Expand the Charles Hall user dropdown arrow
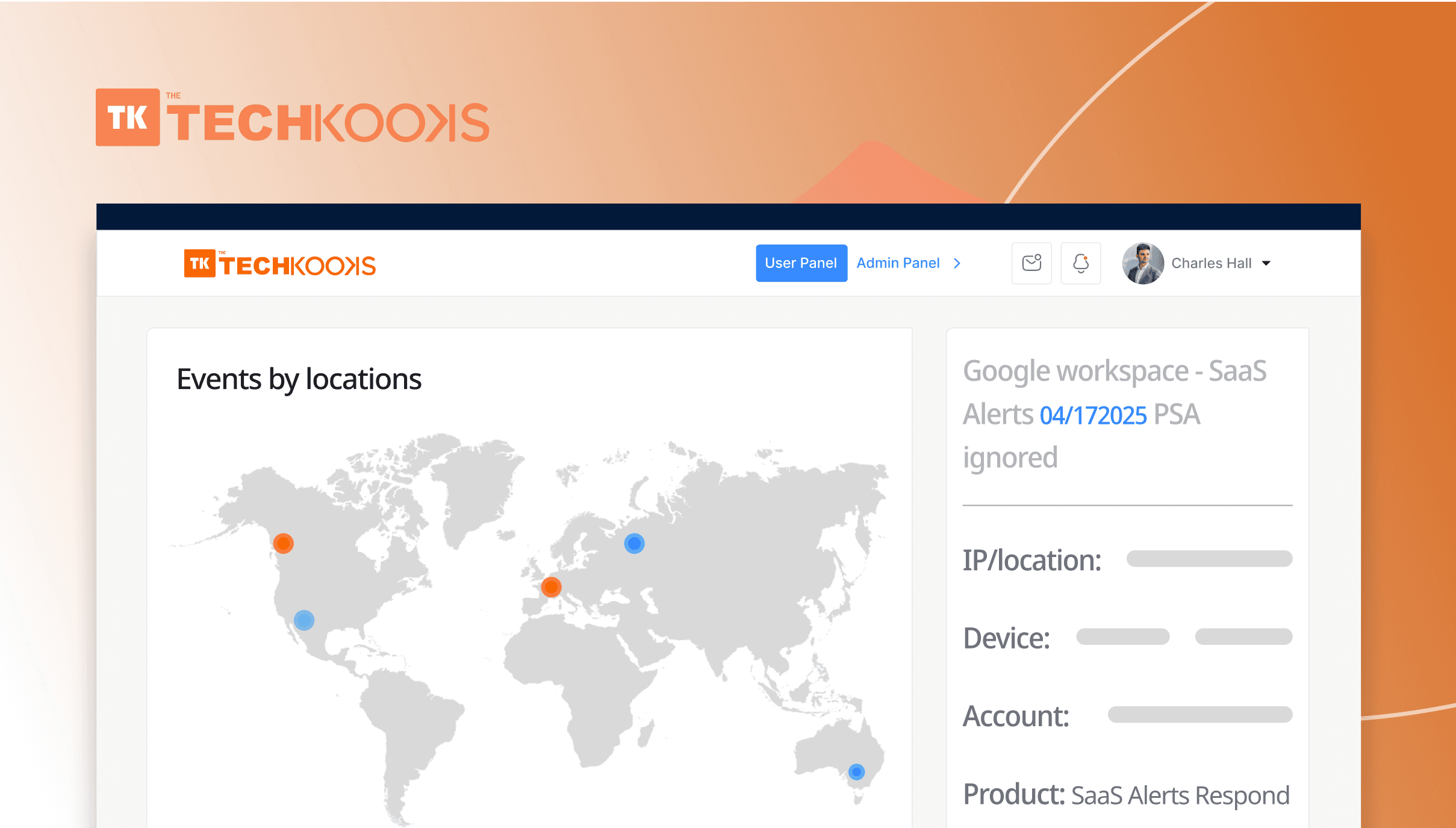The height and width of the screenshot is (828, 1456). tap(1266, 263)
